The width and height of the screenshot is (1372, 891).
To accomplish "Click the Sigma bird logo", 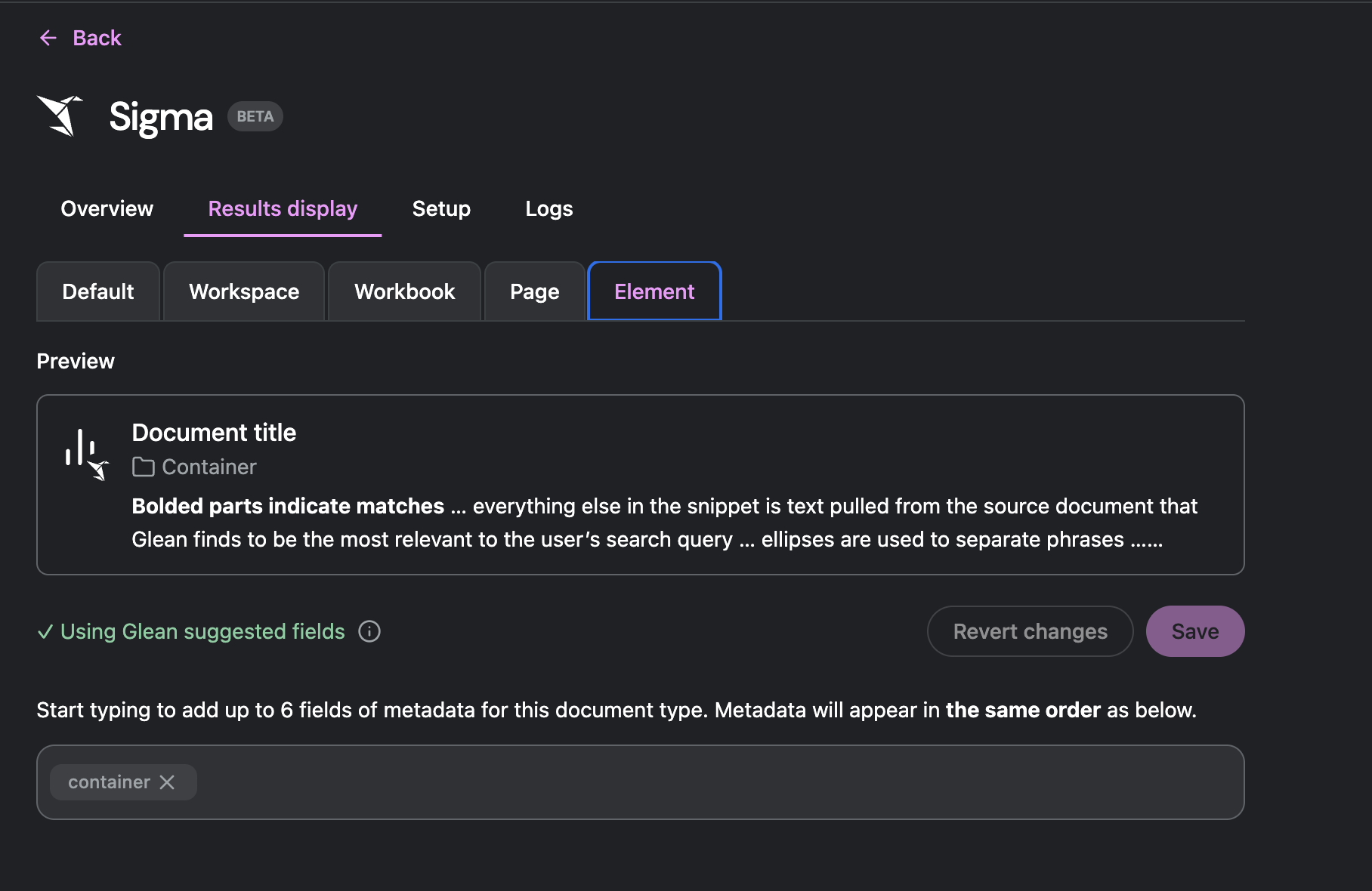I will [x=60, y=116].
